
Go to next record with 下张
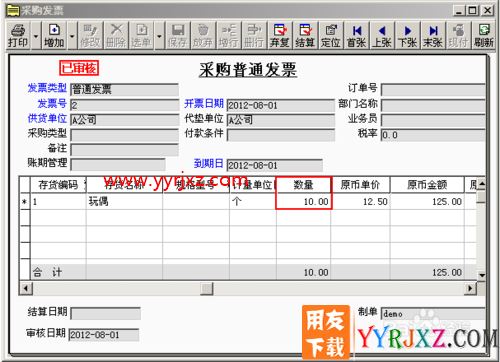[x=408, y=35]
